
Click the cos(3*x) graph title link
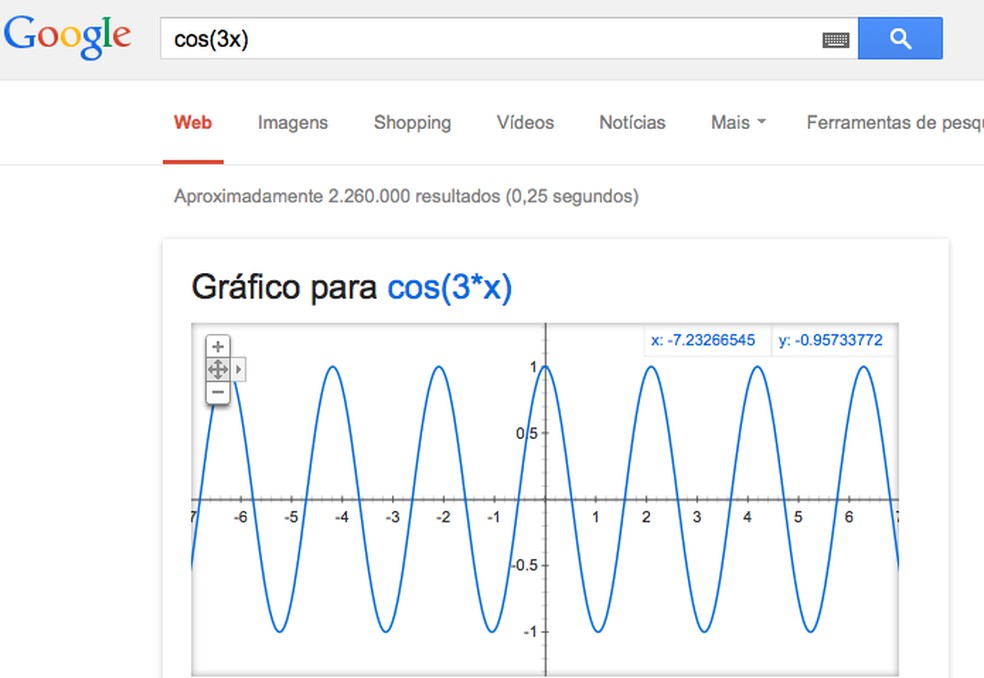(449, 288)
